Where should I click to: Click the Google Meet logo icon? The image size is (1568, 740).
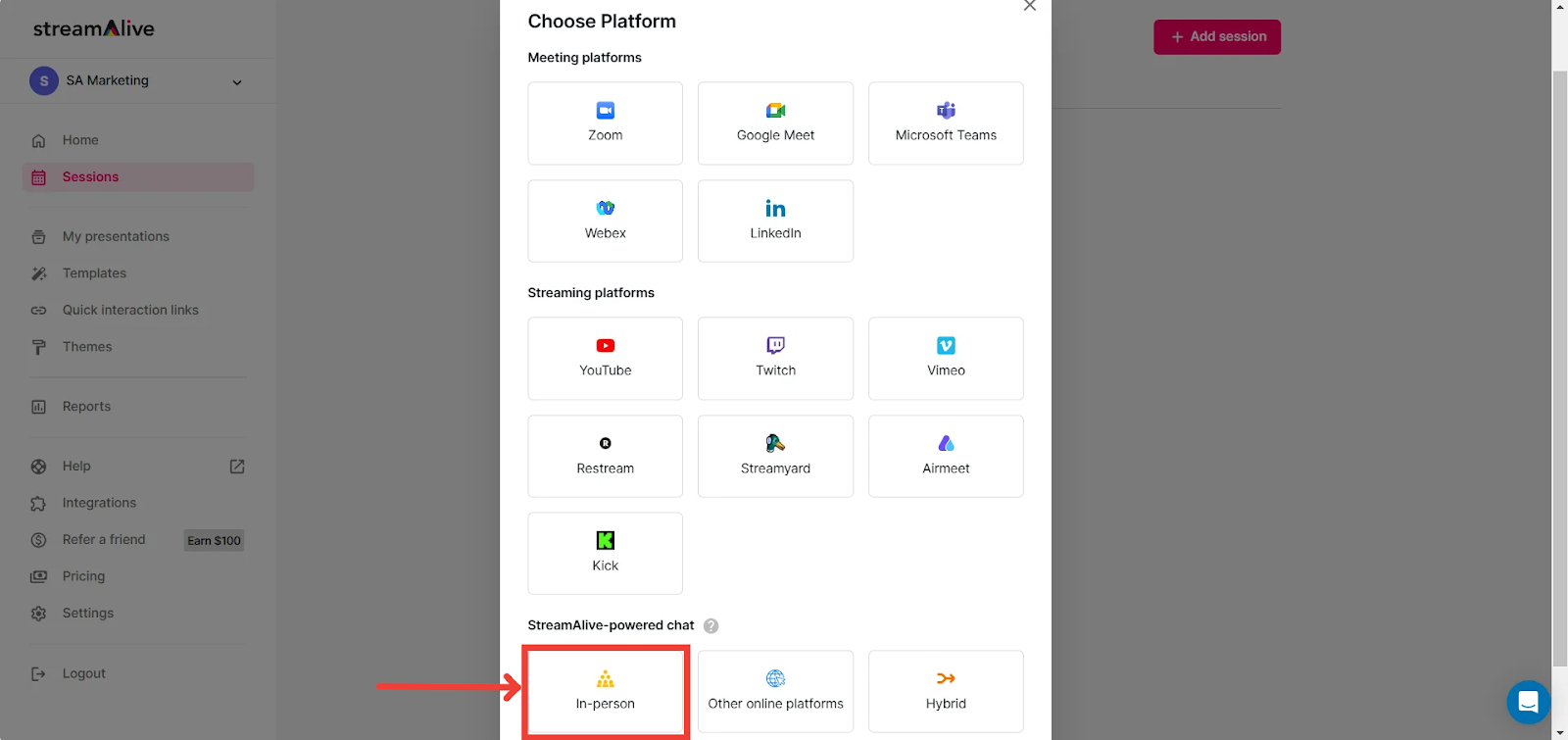tap(776, 111)
